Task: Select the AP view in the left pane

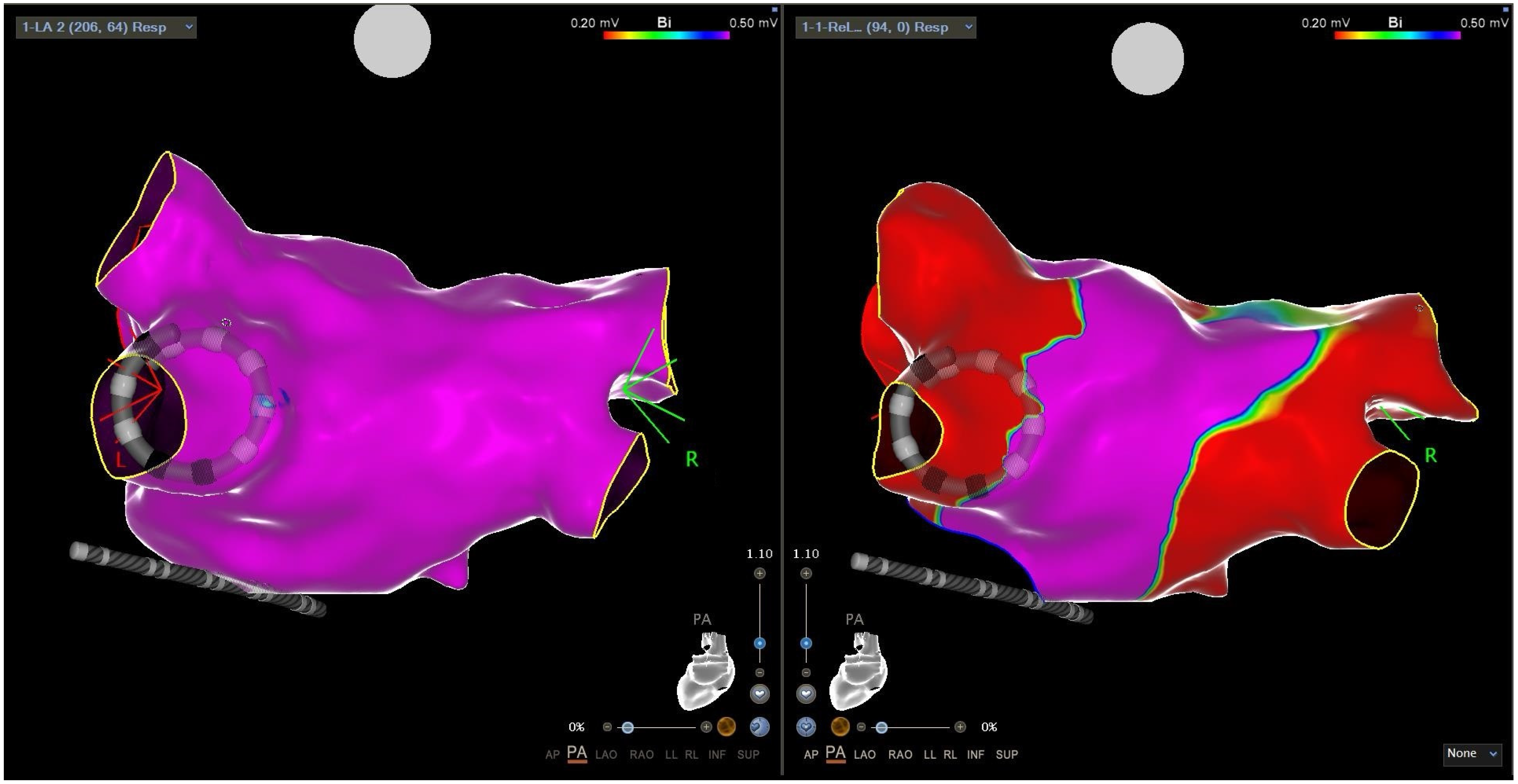Action: point(552,755)
